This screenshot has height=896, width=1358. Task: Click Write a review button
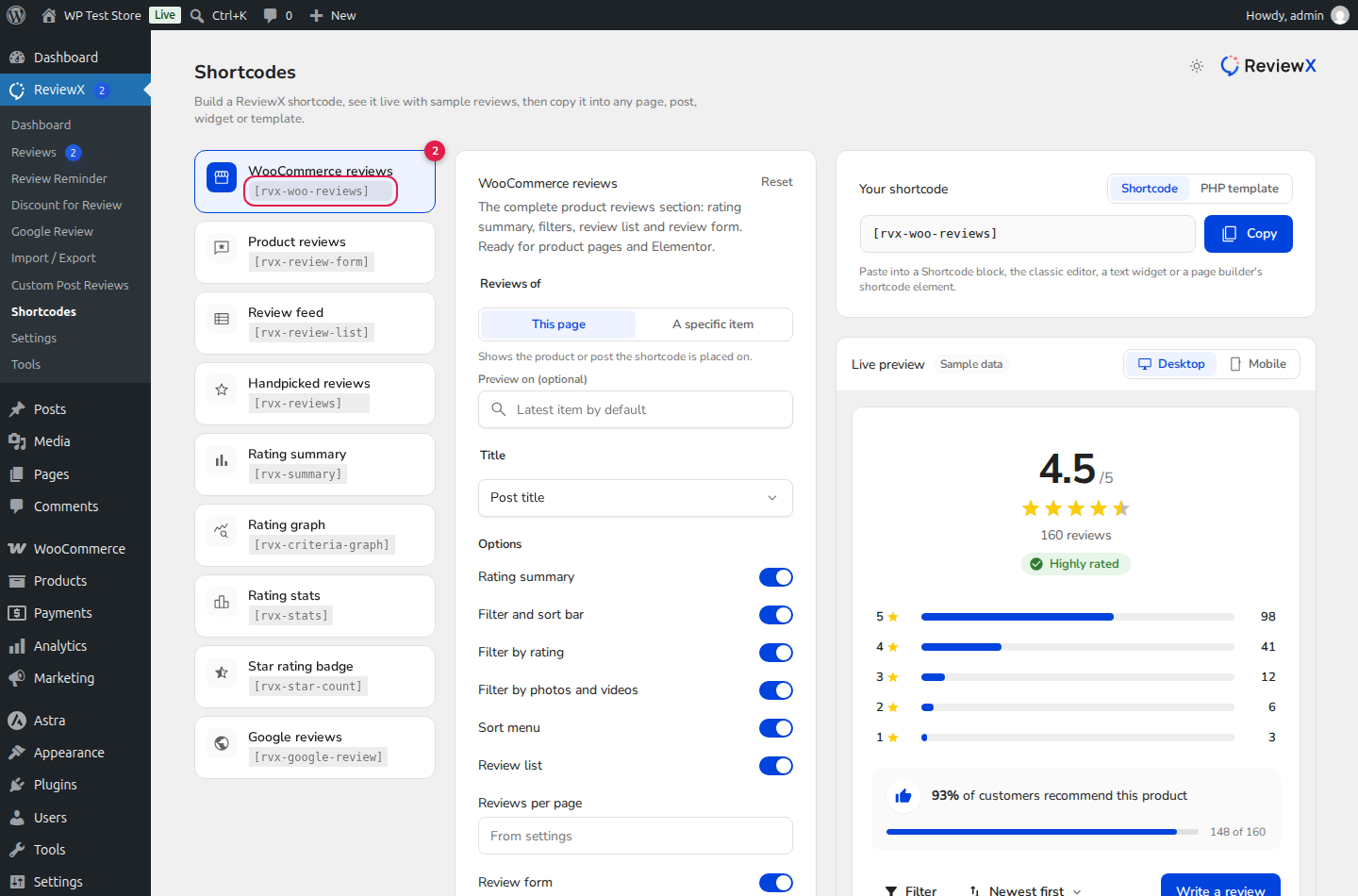(x=1220, y=887)
